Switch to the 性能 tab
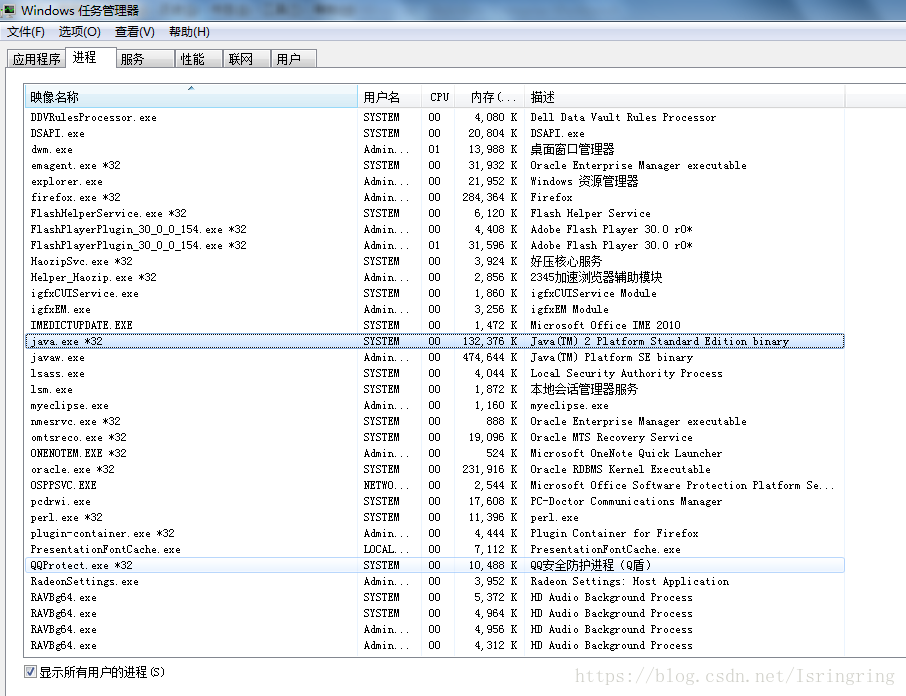The width and height of the screenshot is (906, 696). pyautogui.click(x=199, y=59)
